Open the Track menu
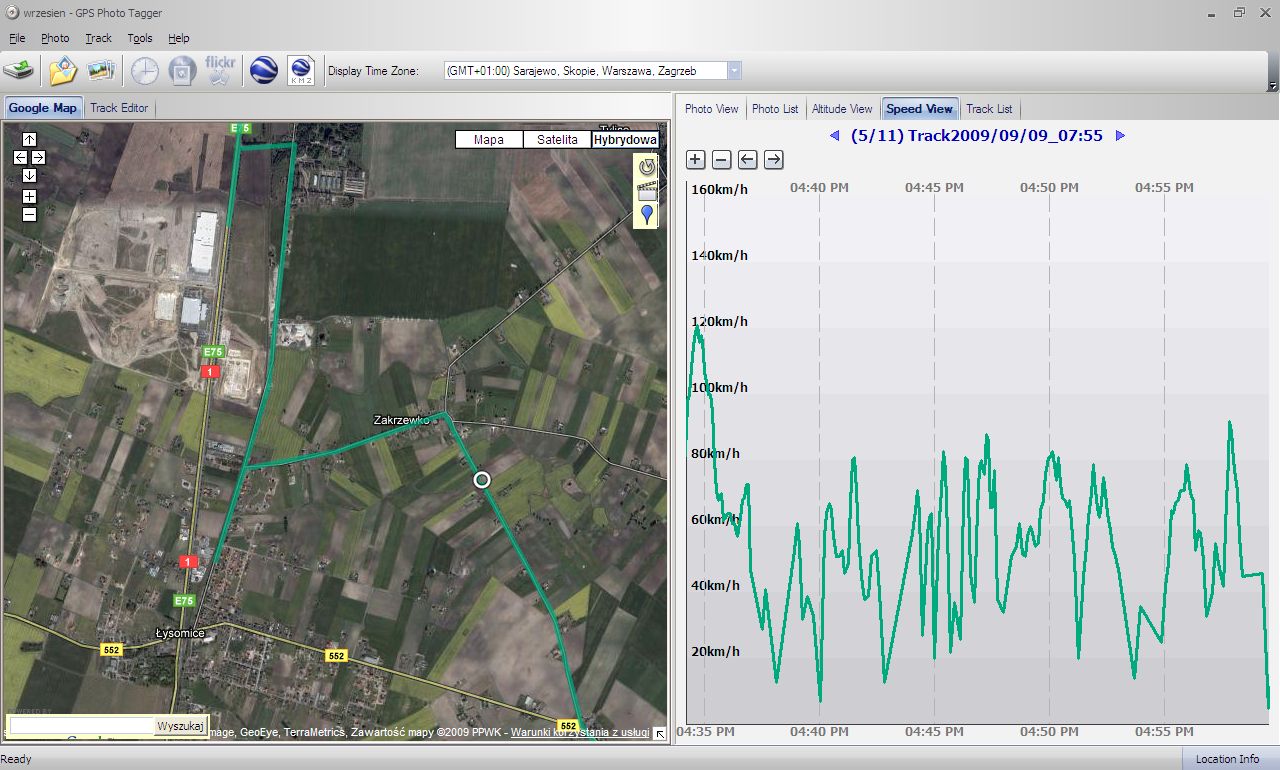Image resolution: width=1280 pixels, height=770 pixels. tap(98, 38)
